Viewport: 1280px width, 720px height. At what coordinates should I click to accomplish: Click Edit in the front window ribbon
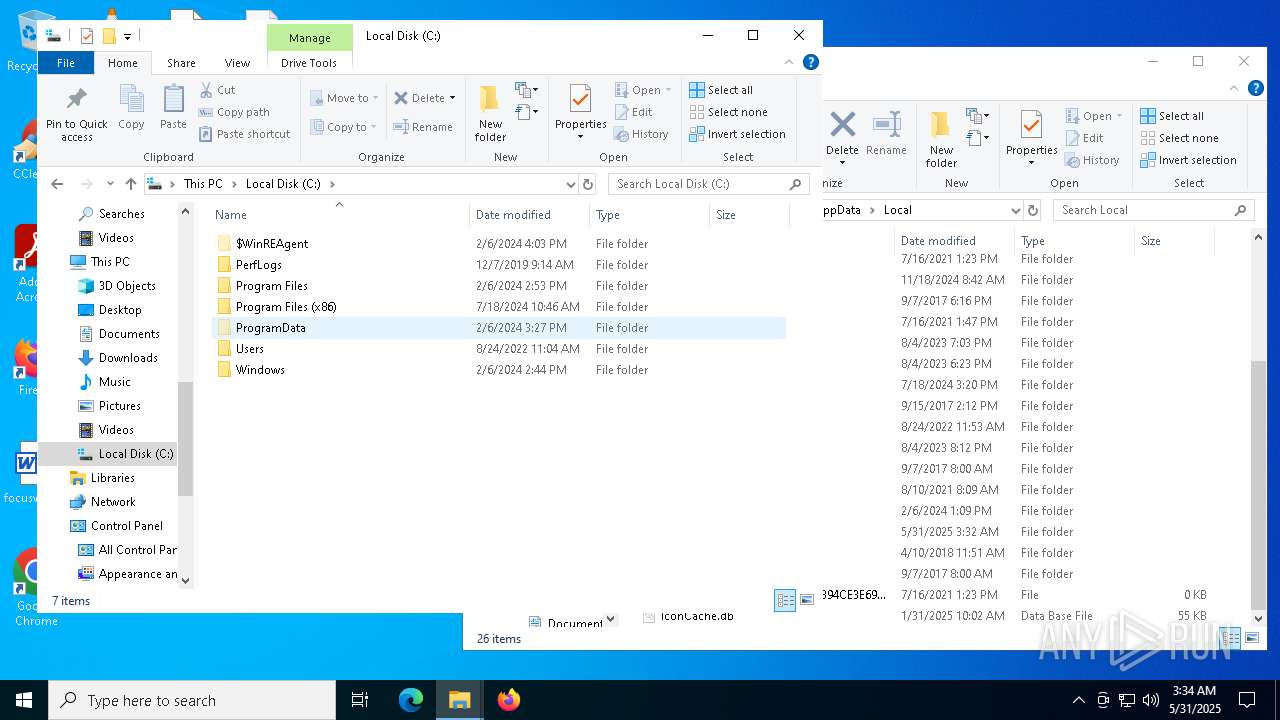click(x=633, y=112)
